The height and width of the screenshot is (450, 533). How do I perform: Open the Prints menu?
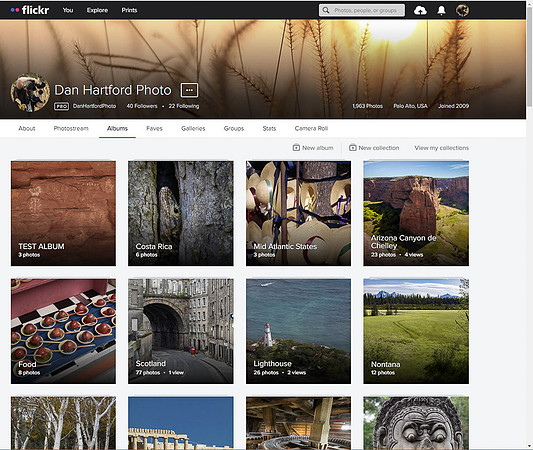tap(129, 10)
